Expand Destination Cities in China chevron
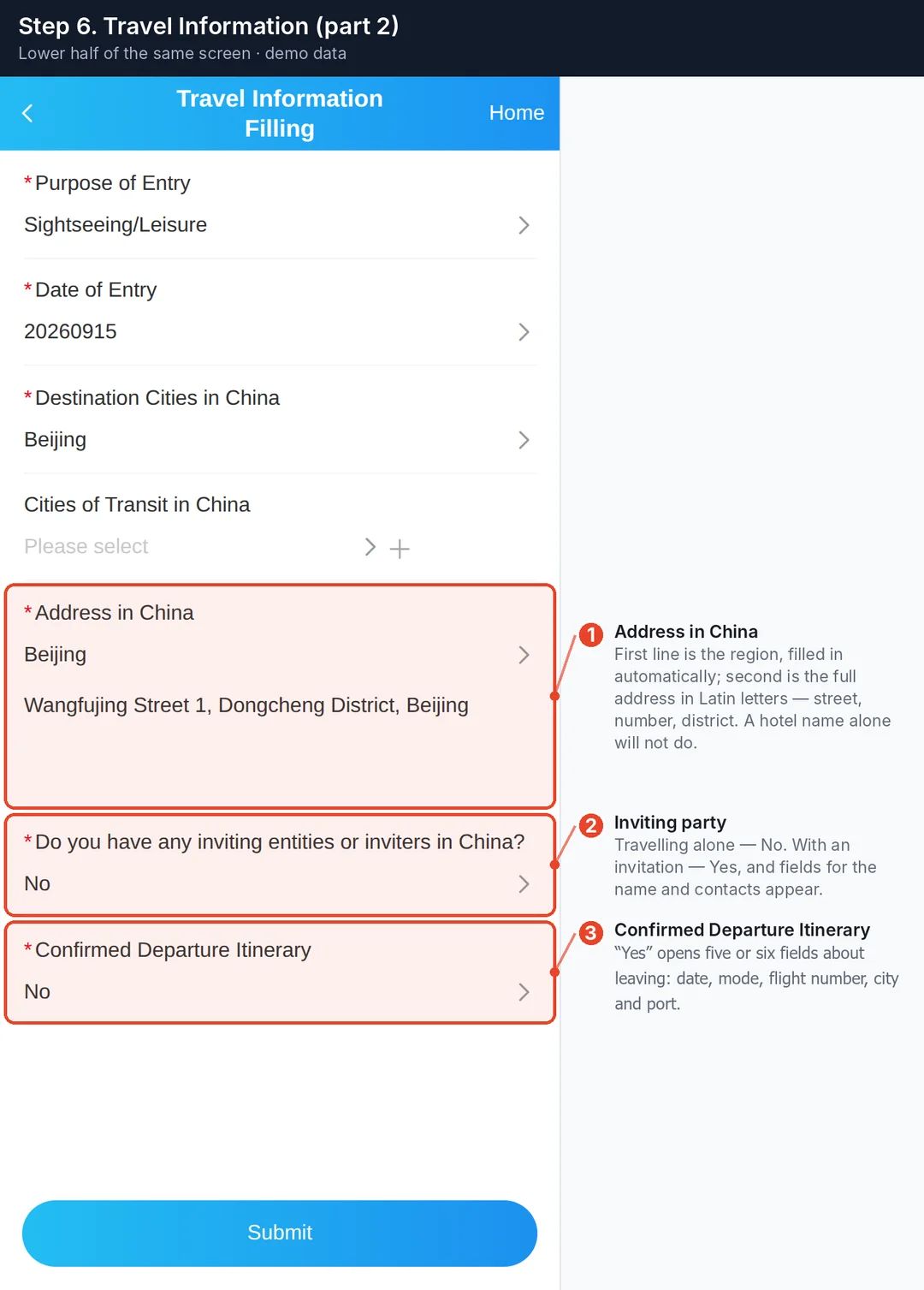Image resolution: width=924 pixels, height=1290 pixels. [524, 440]
